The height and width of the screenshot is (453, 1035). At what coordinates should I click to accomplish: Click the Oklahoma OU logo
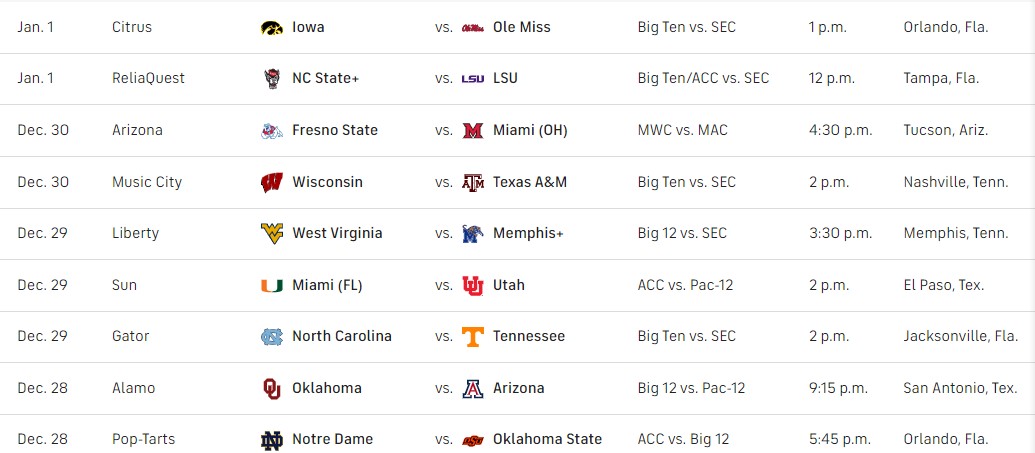272,388
